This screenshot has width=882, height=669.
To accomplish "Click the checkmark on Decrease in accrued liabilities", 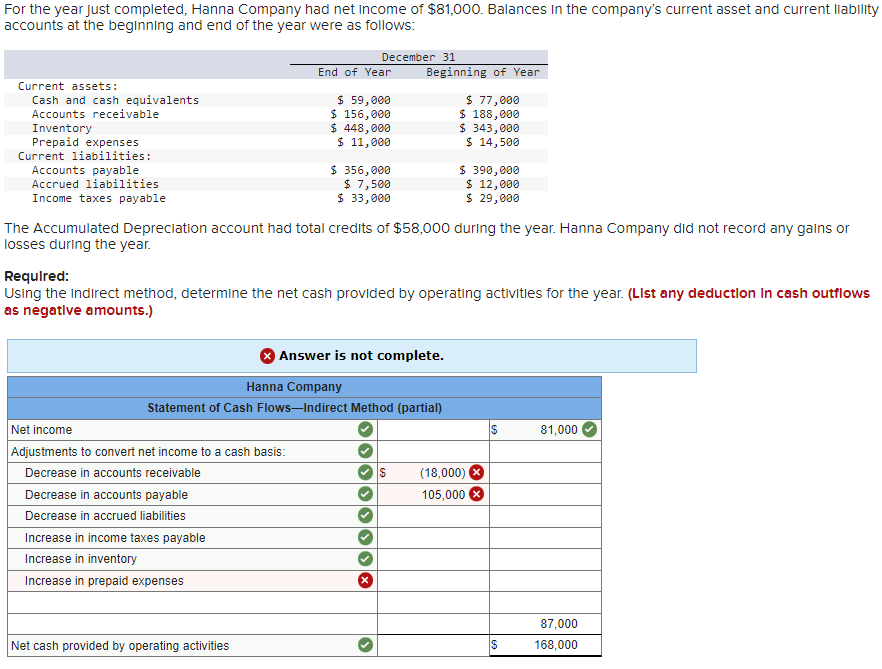I will tap(365, 515).
